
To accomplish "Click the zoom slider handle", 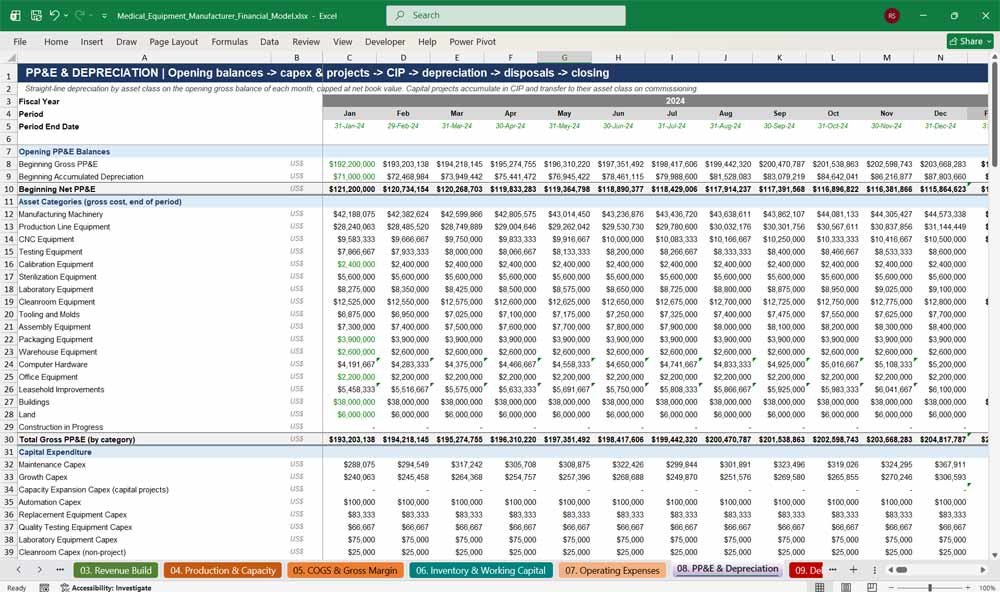I will click(930, 588).
